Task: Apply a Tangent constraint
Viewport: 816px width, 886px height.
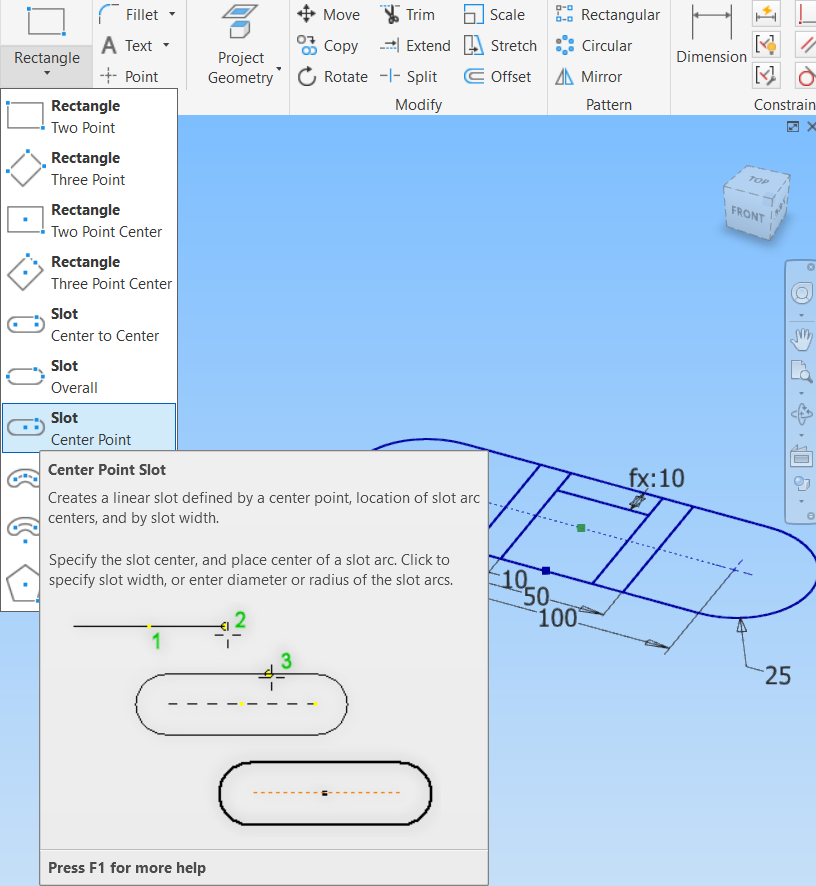Action: coord(805,76)
